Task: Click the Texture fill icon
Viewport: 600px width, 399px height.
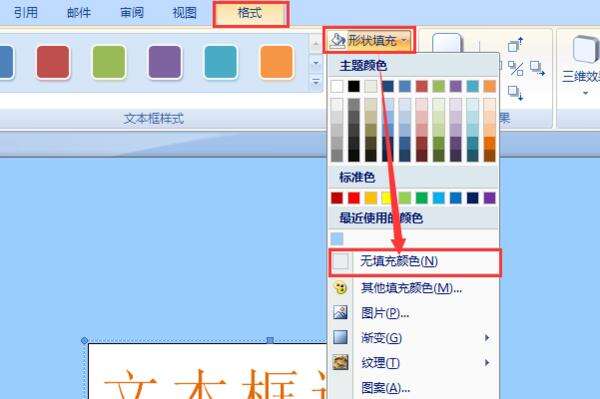Action: point(340,362)
